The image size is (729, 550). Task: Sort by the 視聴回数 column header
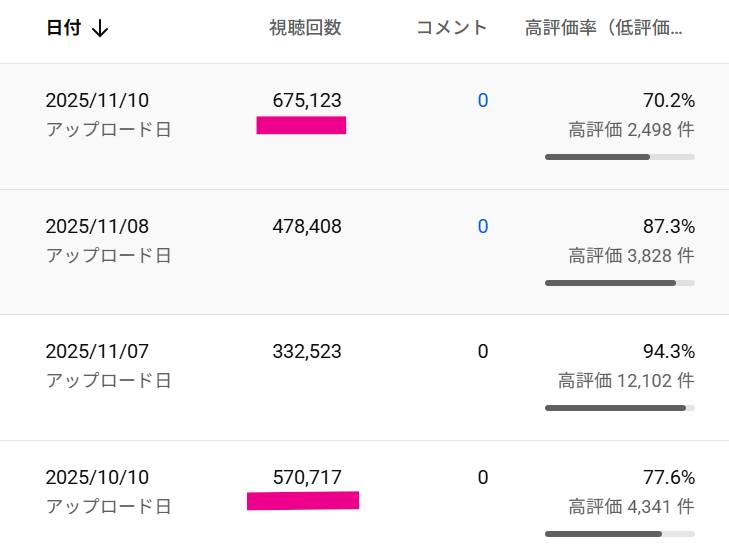[x=305, y=28]
